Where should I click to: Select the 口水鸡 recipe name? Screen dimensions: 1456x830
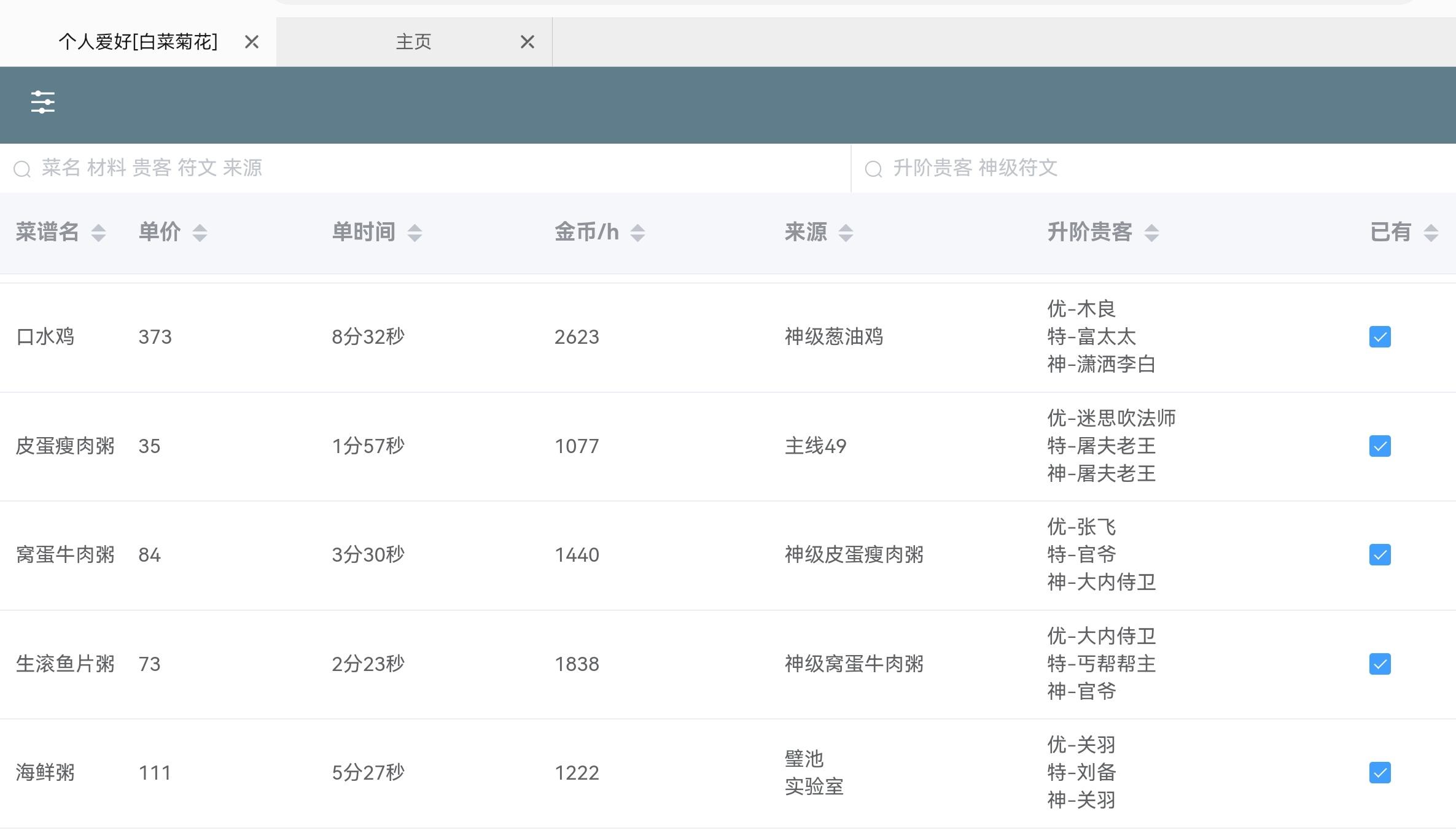[x=45, y=337]
